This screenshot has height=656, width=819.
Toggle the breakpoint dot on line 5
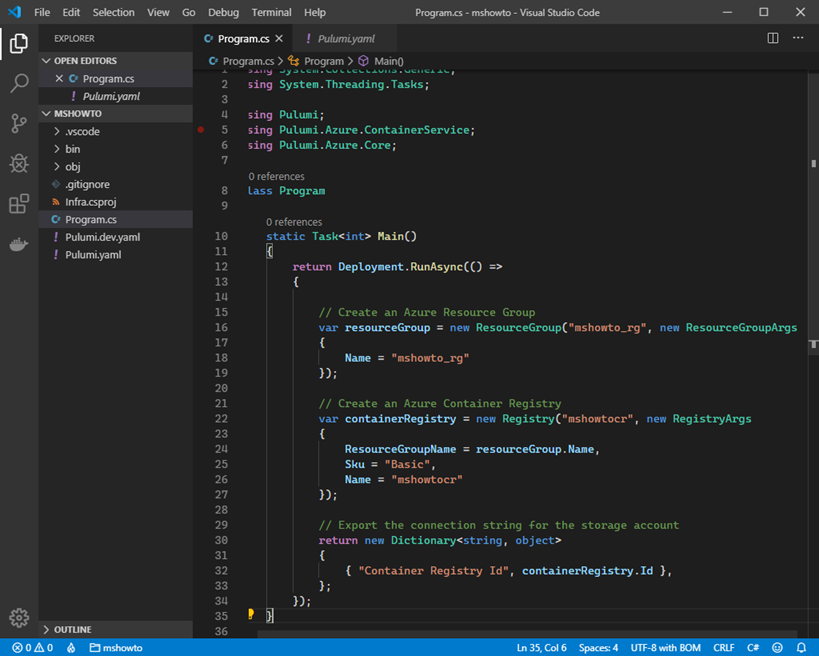[201, 130]
